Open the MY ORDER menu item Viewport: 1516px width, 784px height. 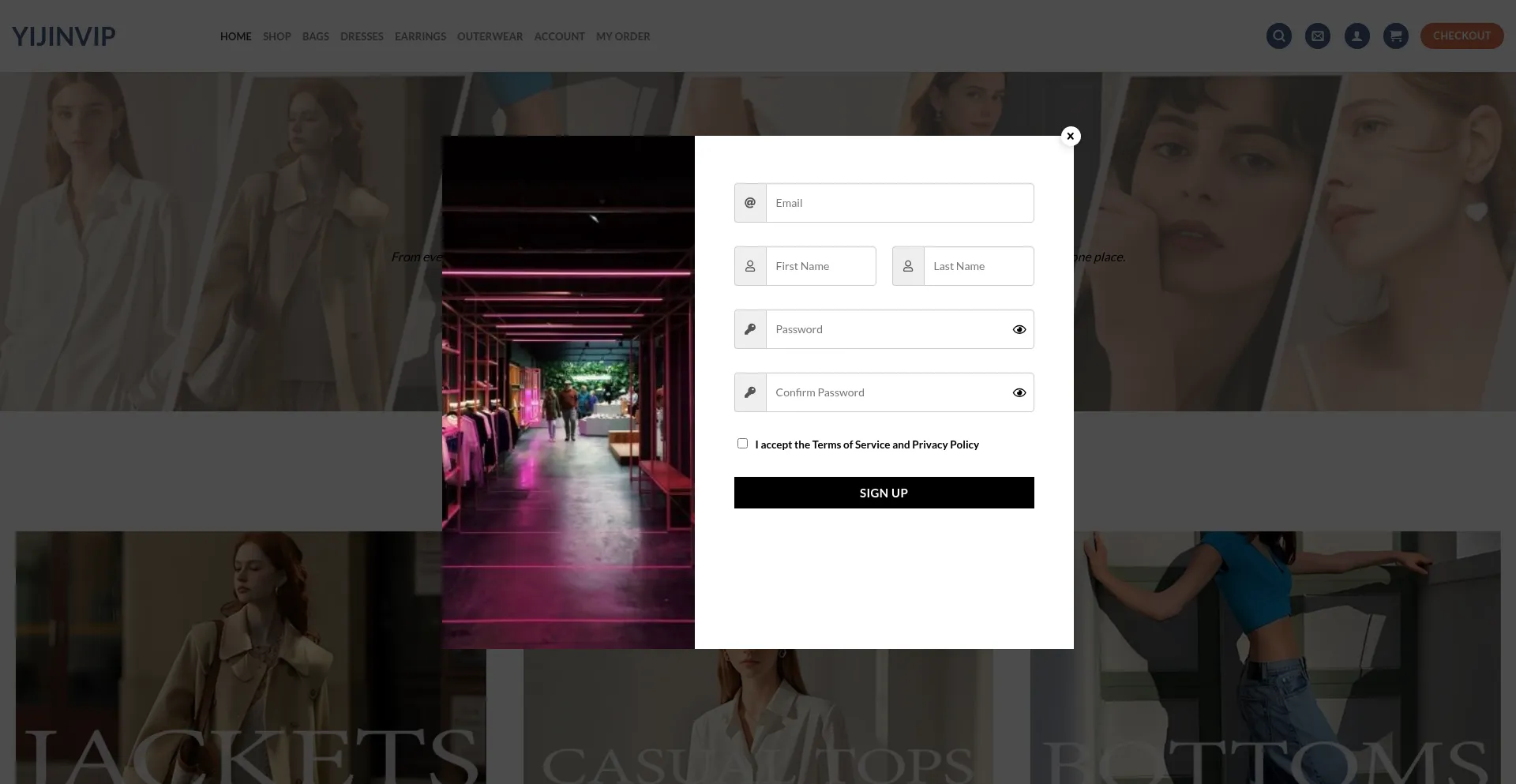pyautogui.click(x=623, y=36)
